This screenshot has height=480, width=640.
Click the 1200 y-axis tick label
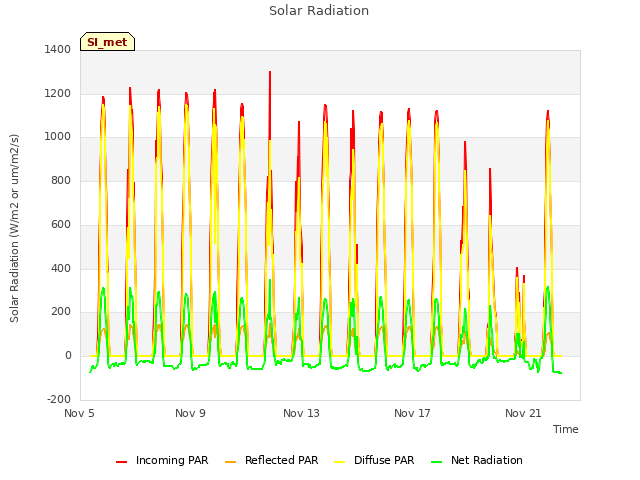click(x=58, y=93)
